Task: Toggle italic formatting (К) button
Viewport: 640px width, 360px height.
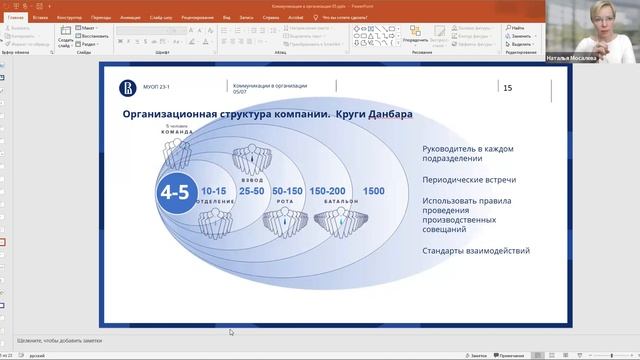Action: pos(129,42)
